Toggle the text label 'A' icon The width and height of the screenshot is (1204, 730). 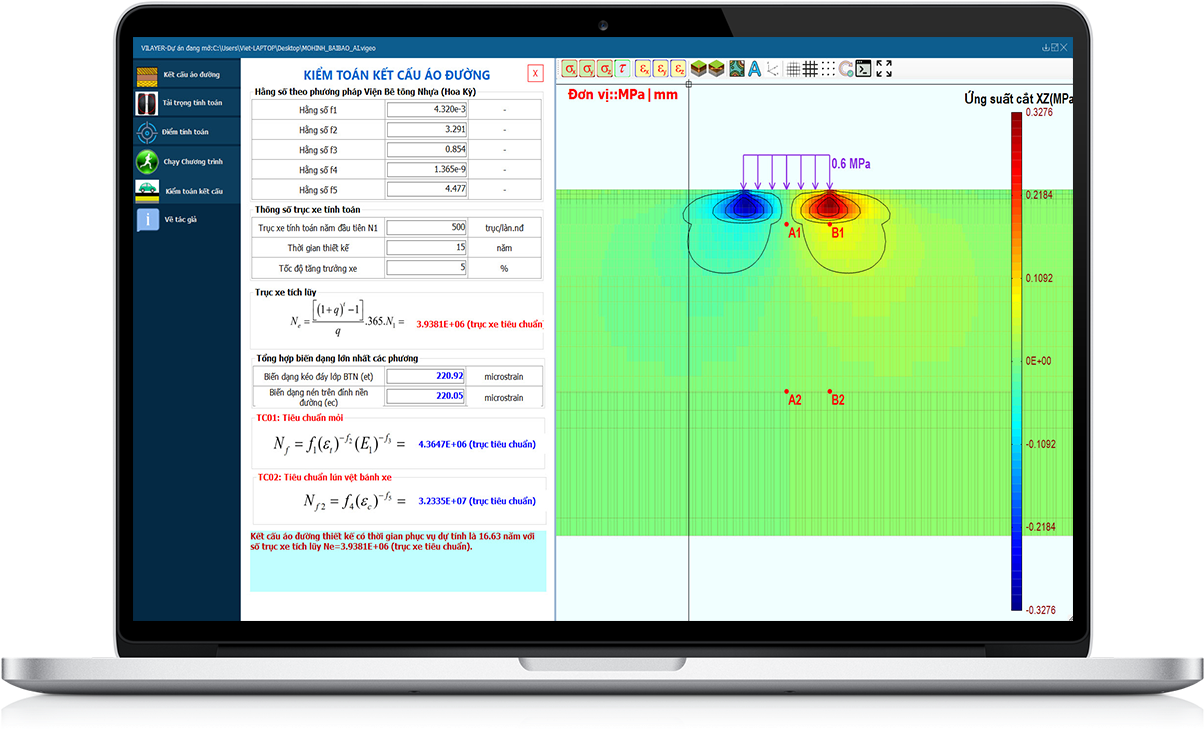[x=754, y=69]
